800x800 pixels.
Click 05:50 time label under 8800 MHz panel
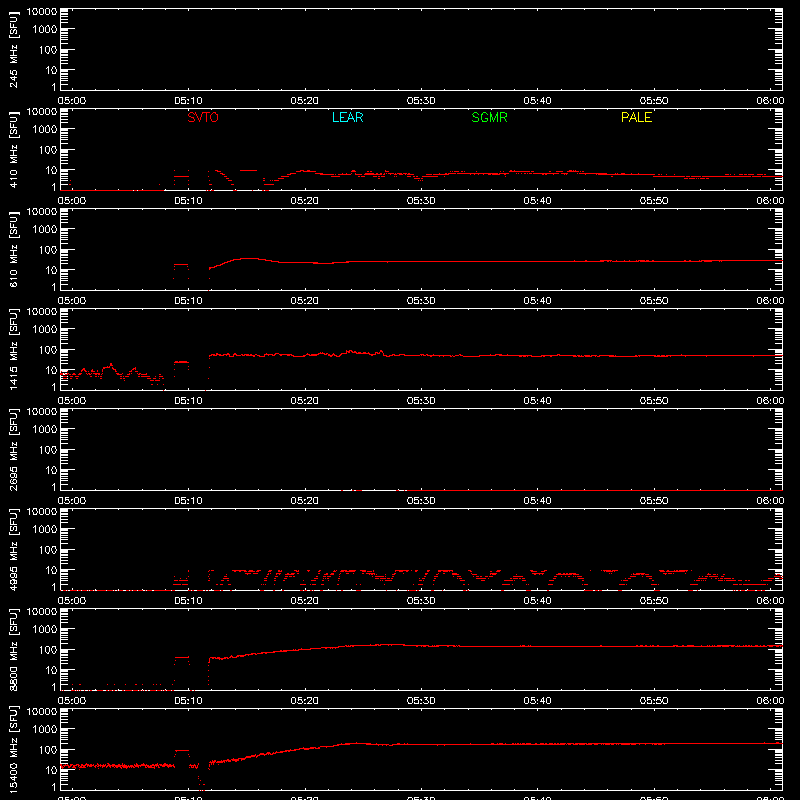click(654, 701)
